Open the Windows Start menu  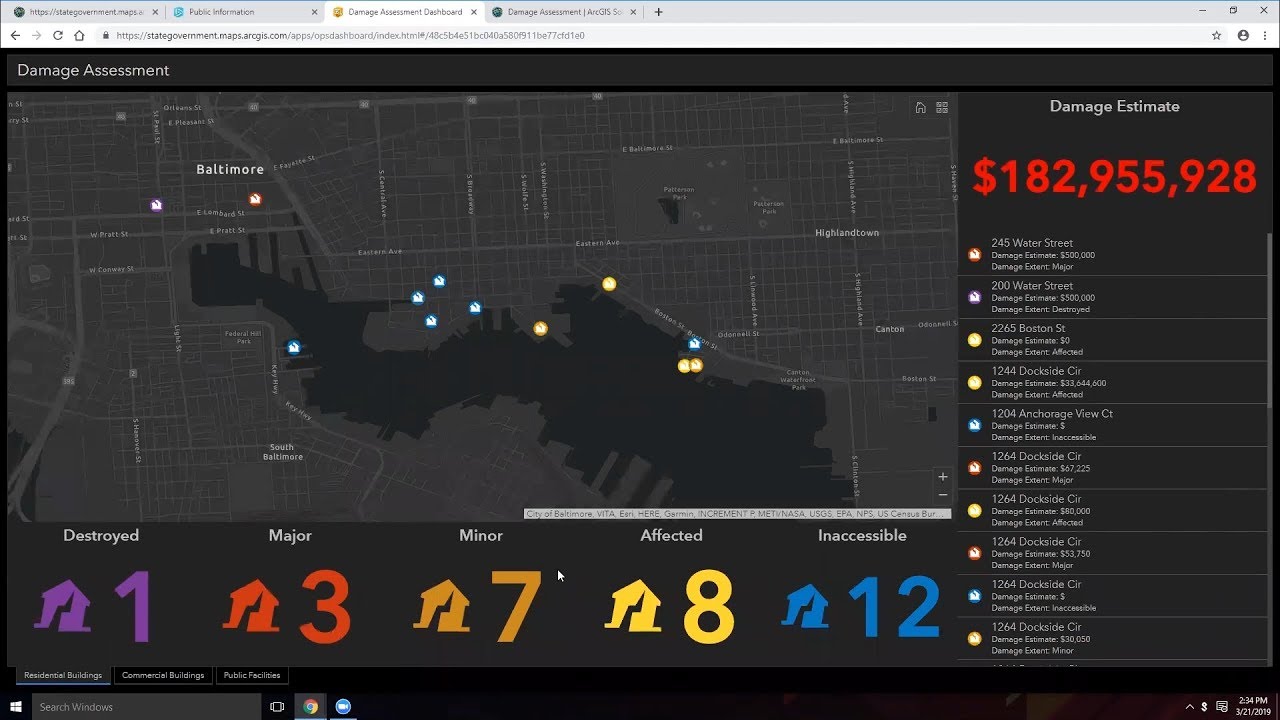click(x=15, y=706)
